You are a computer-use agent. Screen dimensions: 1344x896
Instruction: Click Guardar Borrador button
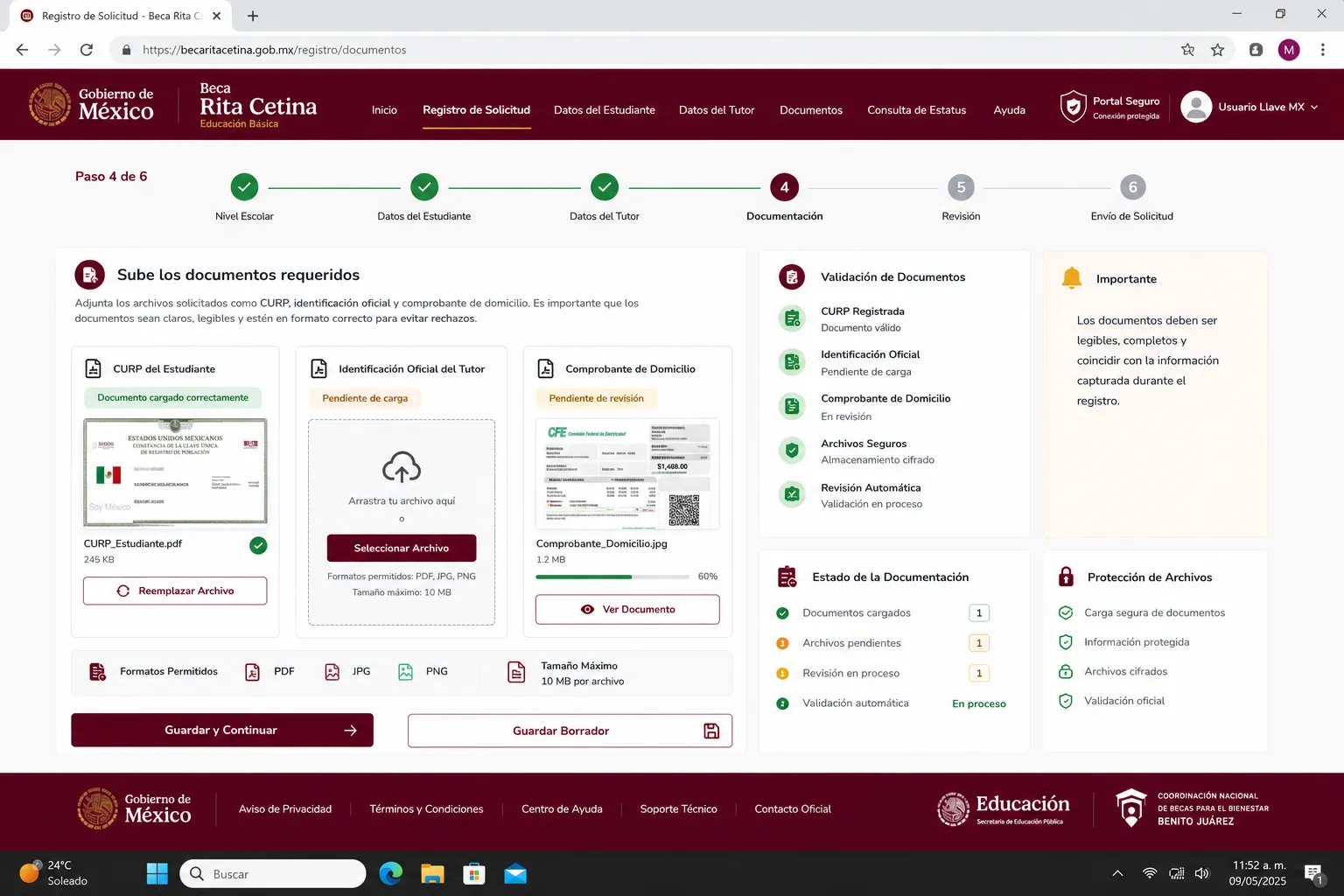click(x=570, y=731)
